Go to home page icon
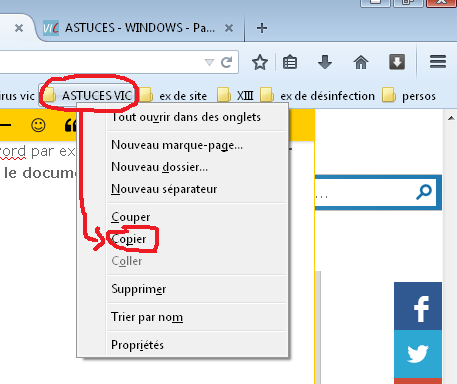The width and height of the screenshot is (457, 384). [x=361, y=62]
